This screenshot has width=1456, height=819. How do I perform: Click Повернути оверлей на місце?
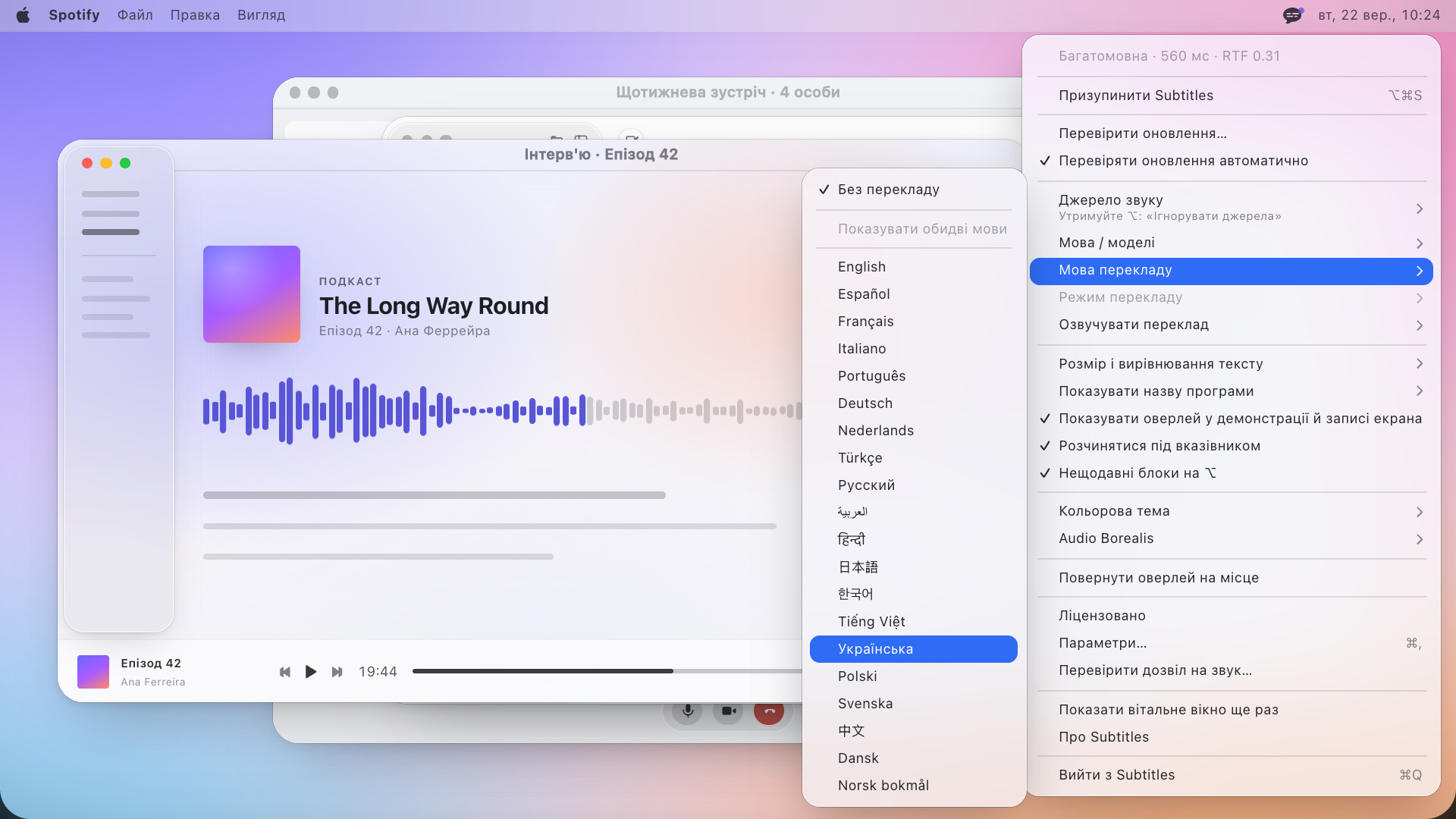tap(1232, 578)
